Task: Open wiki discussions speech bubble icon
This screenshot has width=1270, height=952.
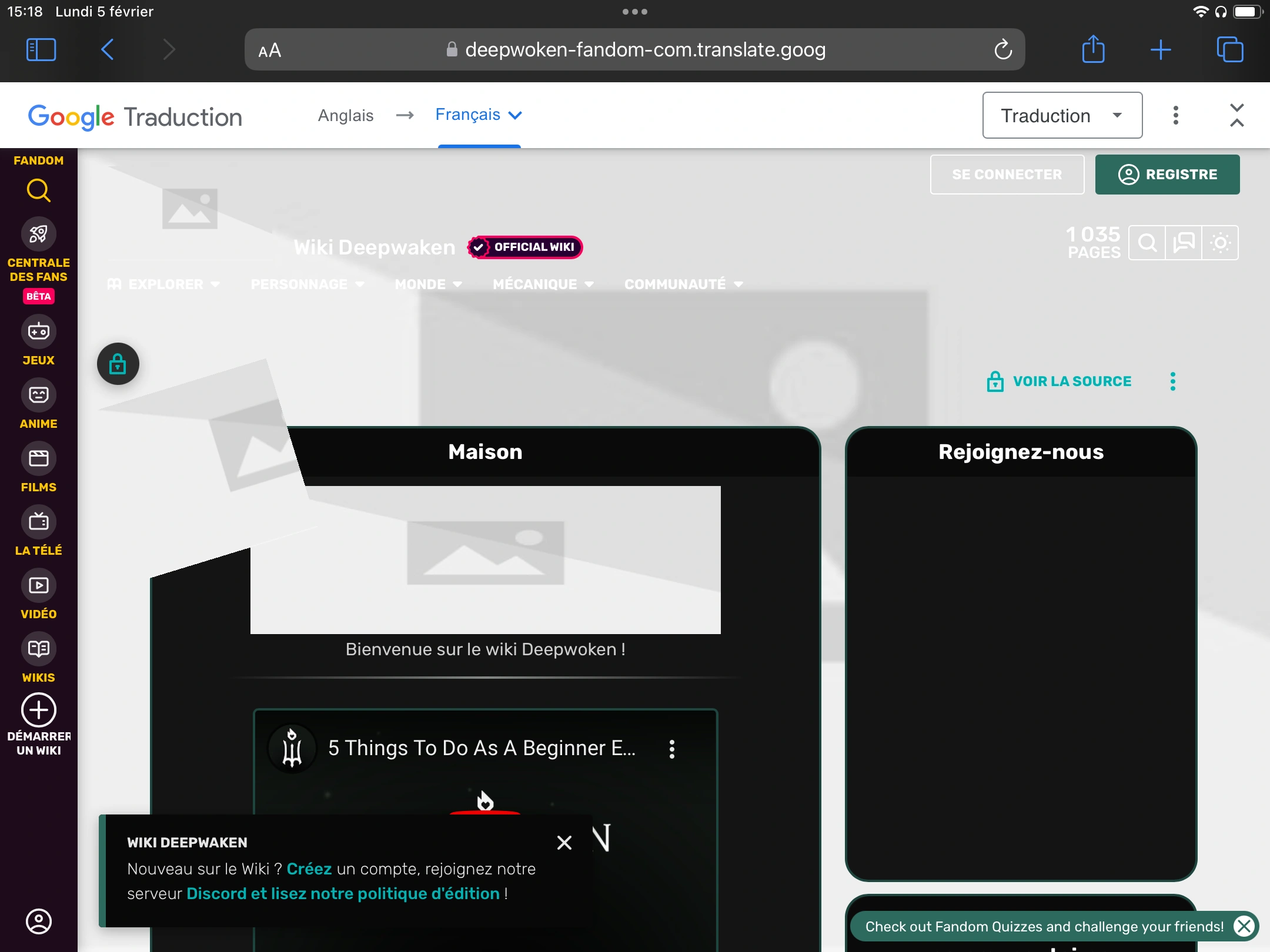Action: click(1184, 242)
